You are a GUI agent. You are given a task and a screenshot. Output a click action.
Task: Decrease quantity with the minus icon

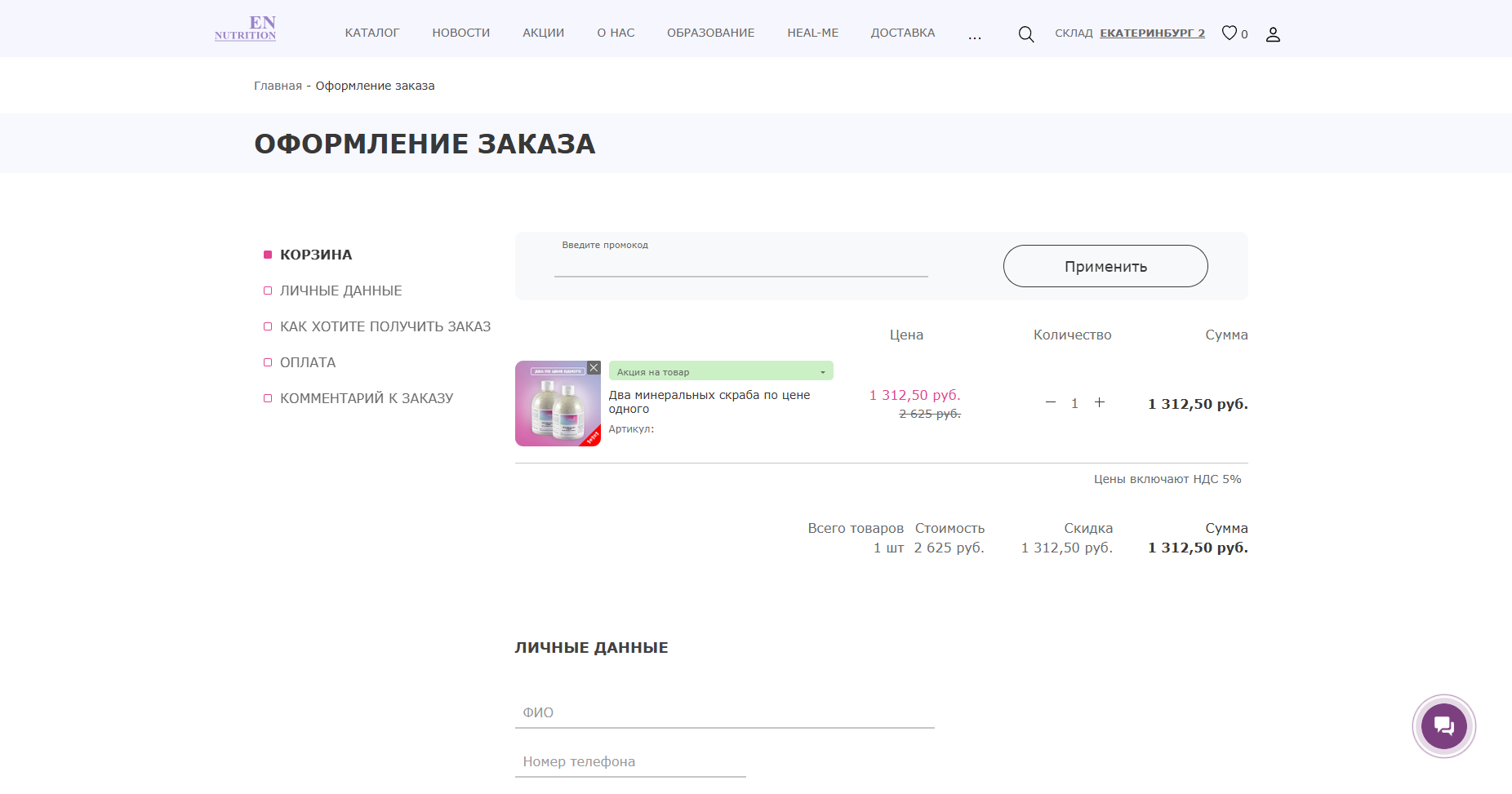pyautogui.click(x=1049, y=402)
